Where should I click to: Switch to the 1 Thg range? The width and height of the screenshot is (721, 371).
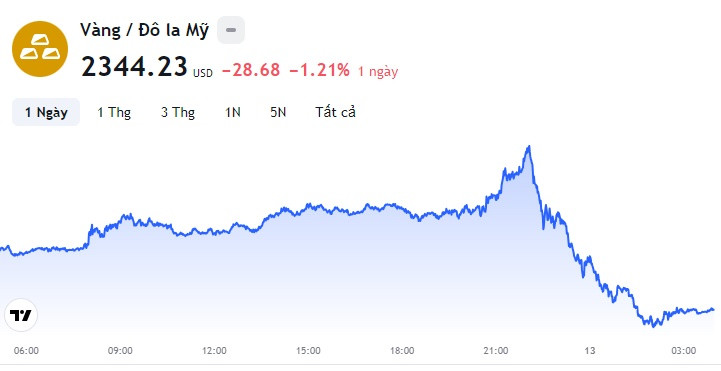114,112
